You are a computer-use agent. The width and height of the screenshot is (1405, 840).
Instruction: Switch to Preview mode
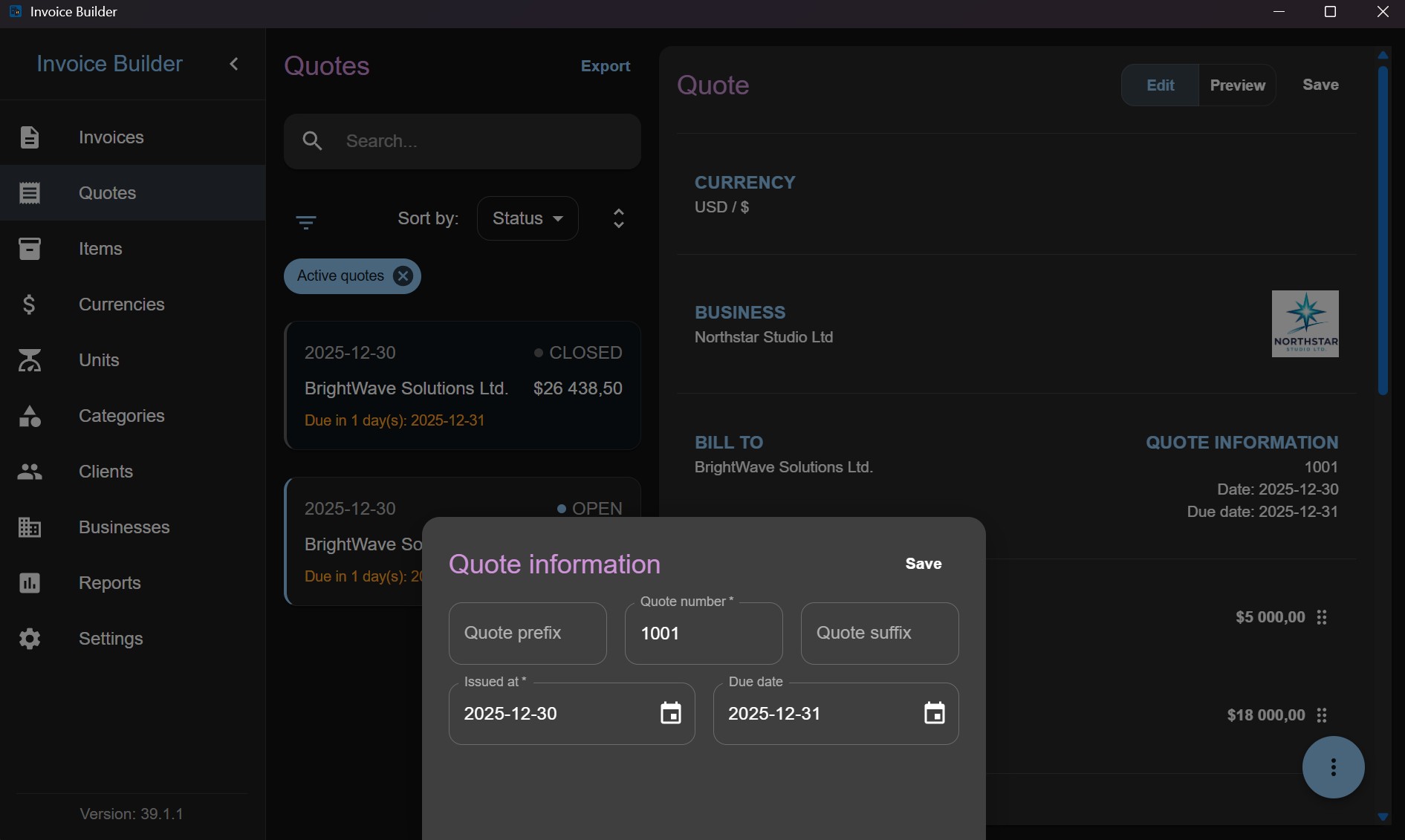tap(1238, 85)
